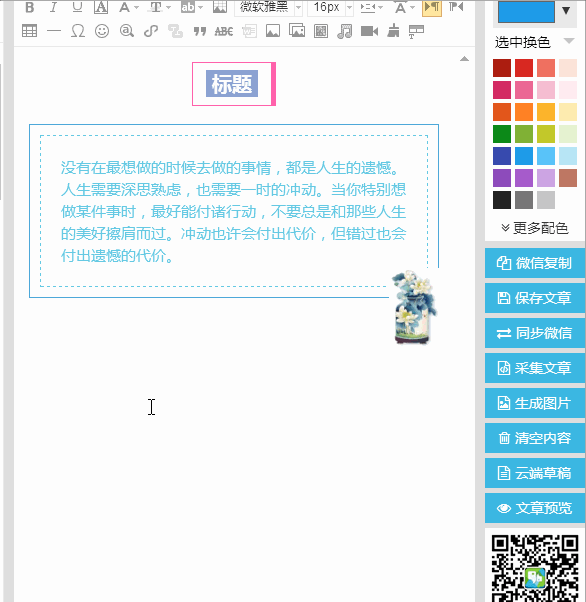Viewport: 586px width, 602px height.
Task: Click the text background 'ab' highlight icon
Action: 188,7
